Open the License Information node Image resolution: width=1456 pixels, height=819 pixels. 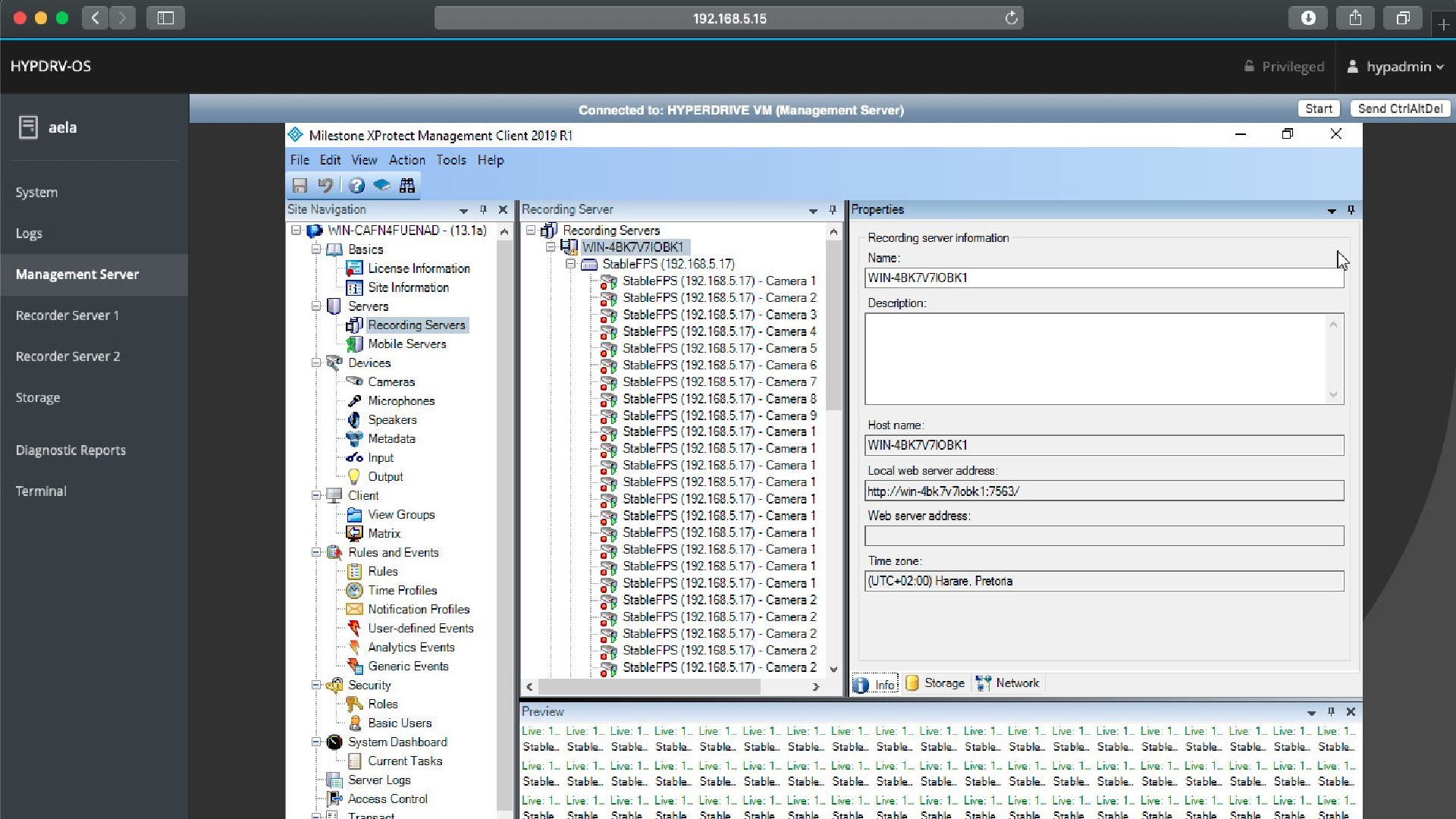tap(418, 268)
